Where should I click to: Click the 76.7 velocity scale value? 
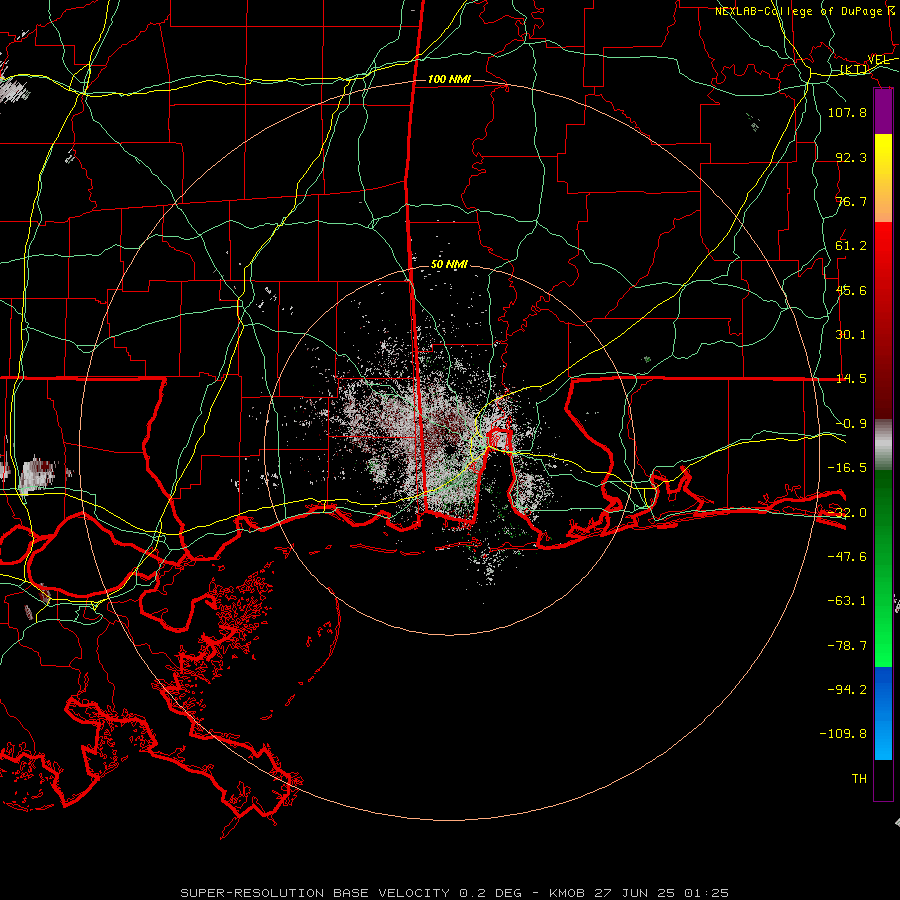[x=851, y=201]
